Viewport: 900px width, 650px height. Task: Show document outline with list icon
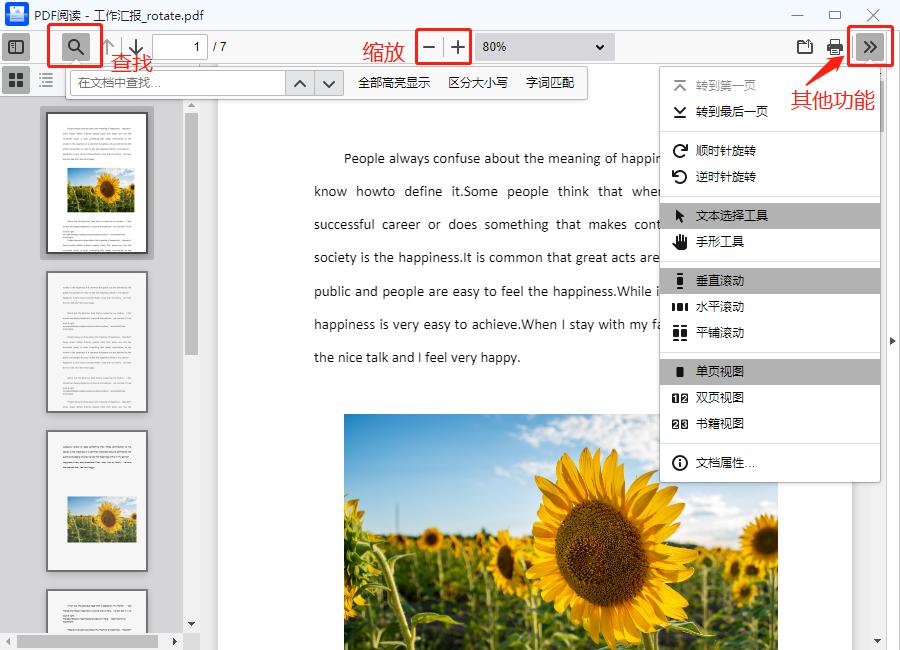pyautogui.click(x=45, y=81)
